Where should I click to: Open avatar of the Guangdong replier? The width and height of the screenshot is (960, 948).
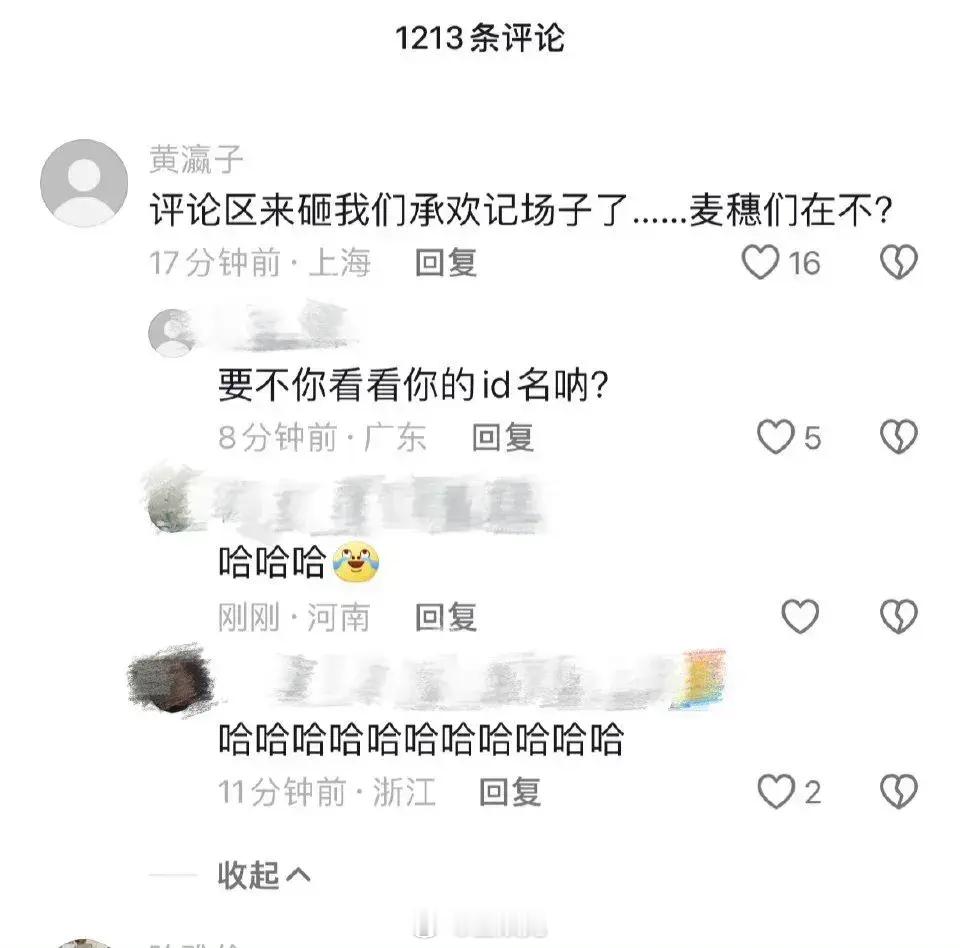coord(173,333)
